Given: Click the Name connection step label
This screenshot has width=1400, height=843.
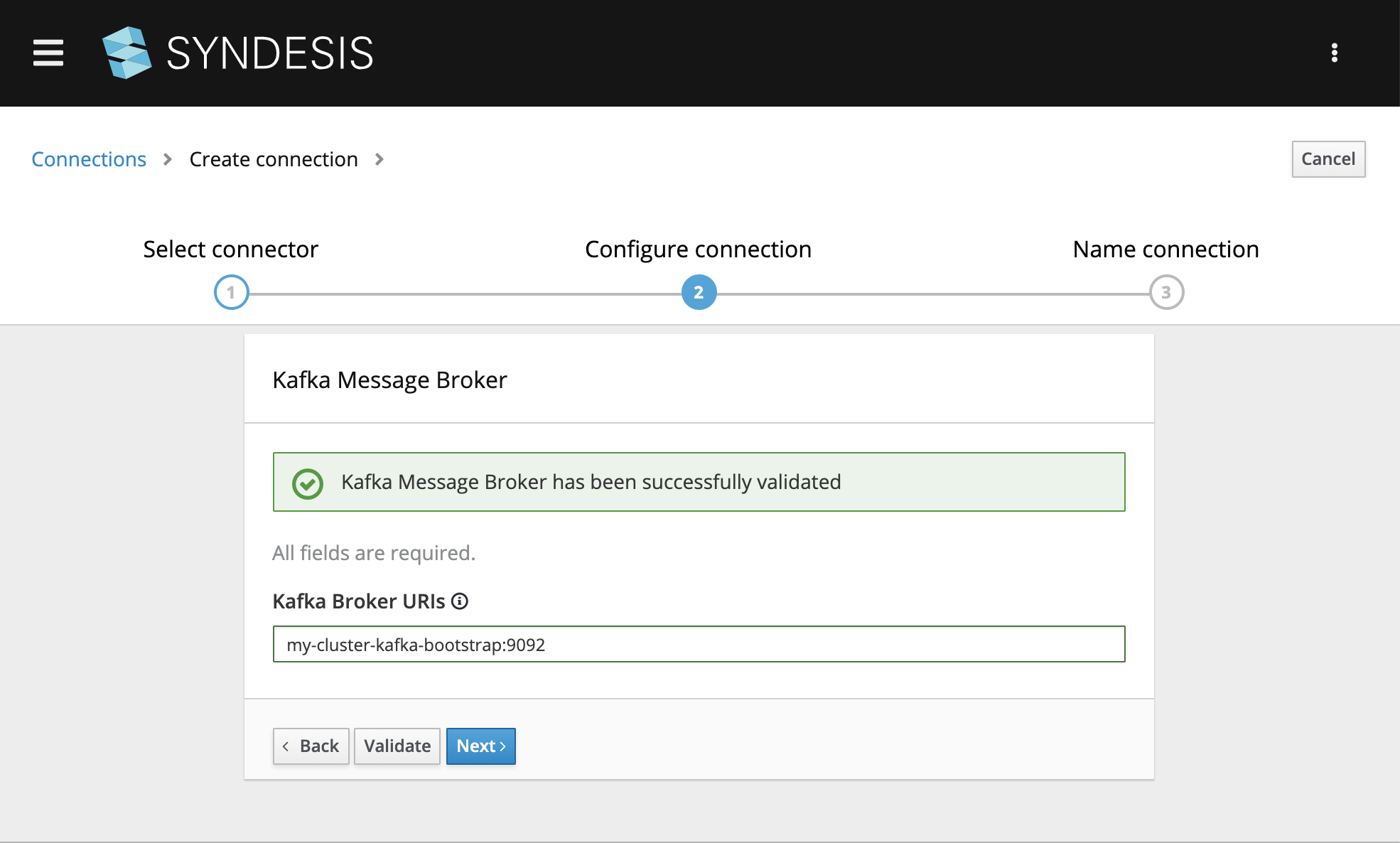Looking at the screenshot, I should [x=1166, y=249].
